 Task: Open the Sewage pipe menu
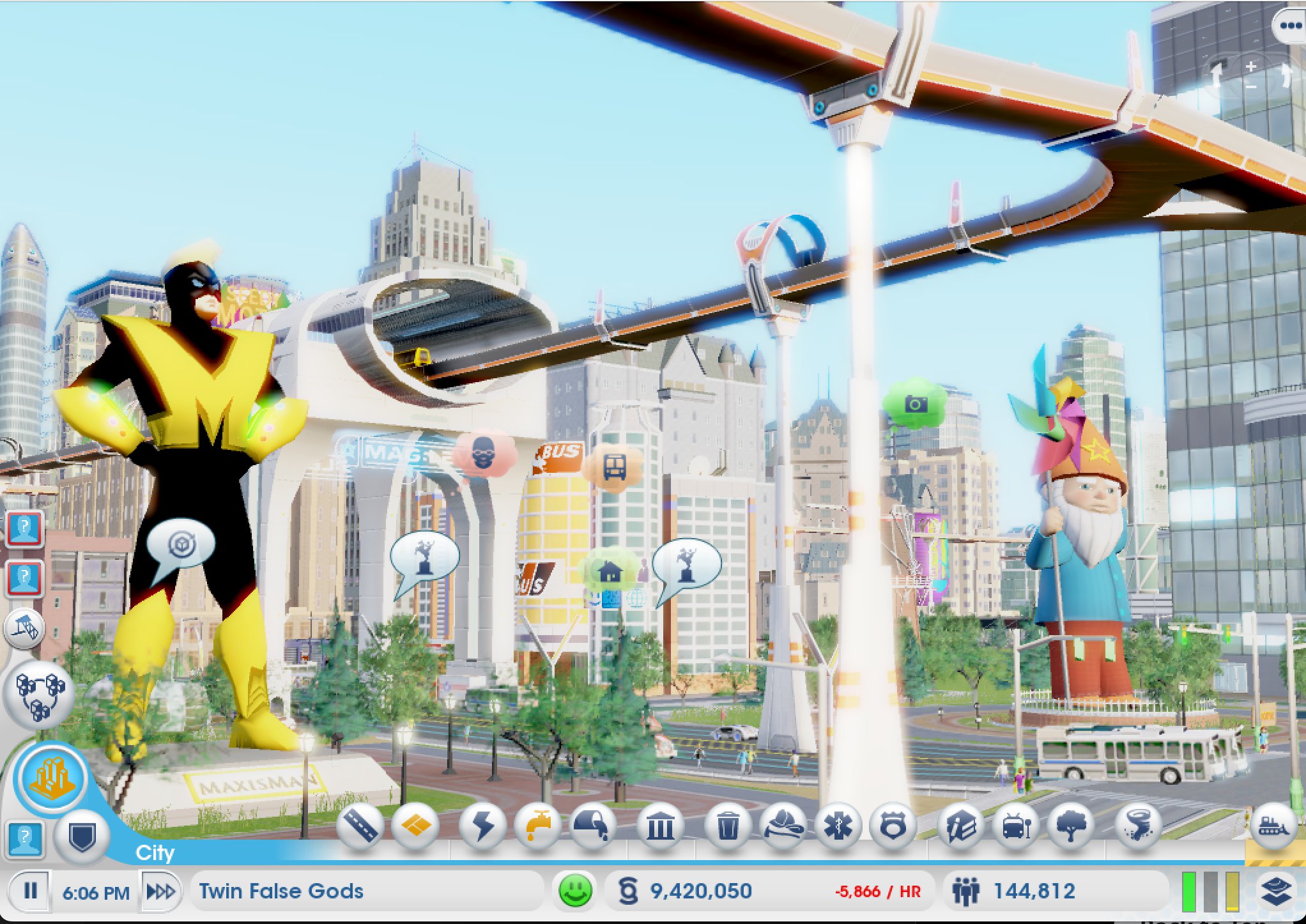pos(593,826)
